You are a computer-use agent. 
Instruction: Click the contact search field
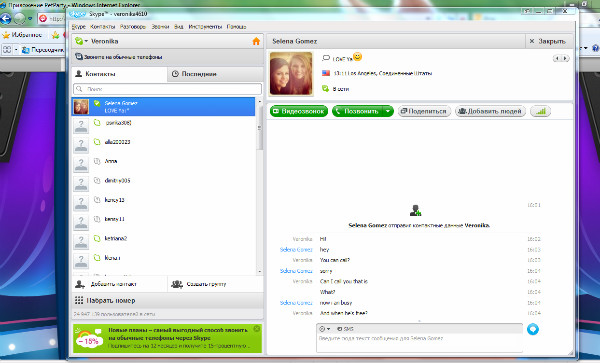[167, 89]
